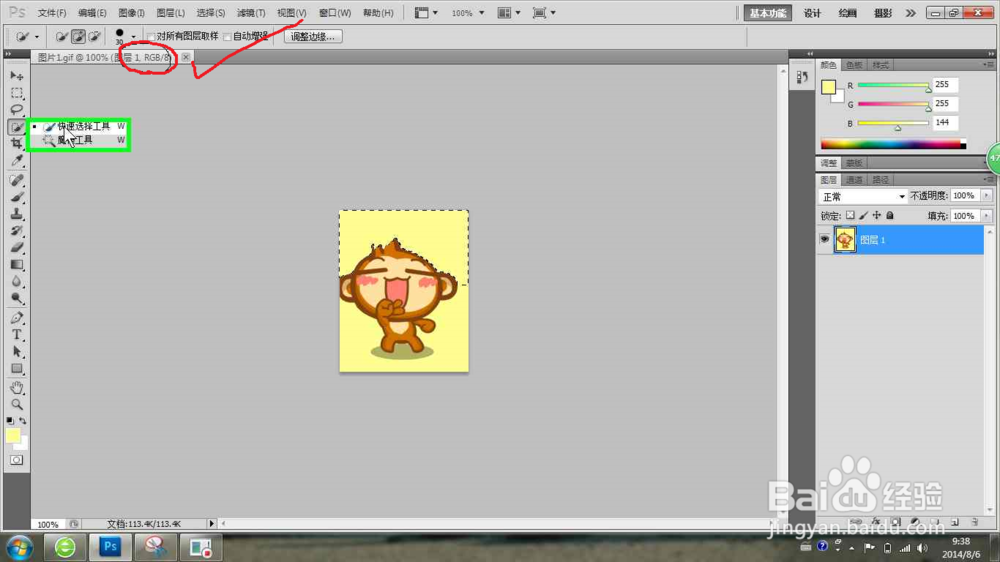Open the 文件(F) menu
The height and width of the screenshot is (562, 1000).
(x=52, y=13)
